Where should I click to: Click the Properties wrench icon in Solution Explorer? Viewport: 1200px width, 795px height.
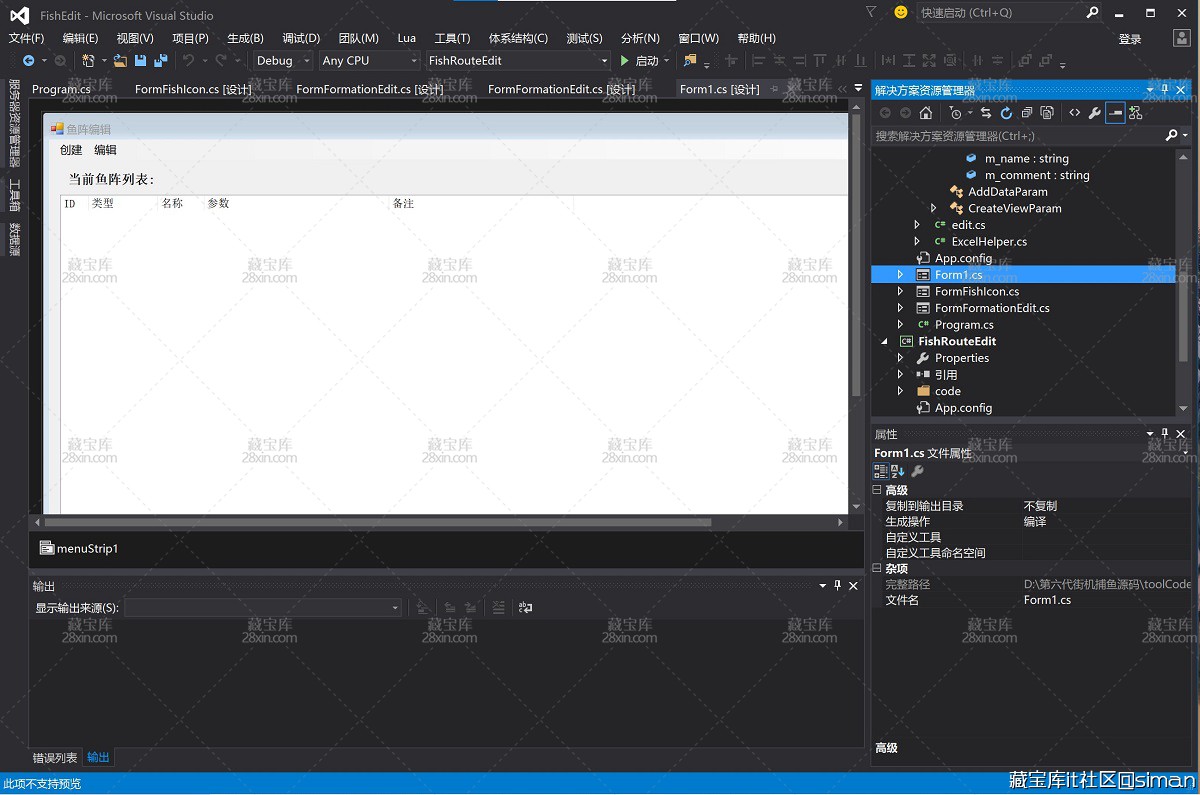point(1095,113)
